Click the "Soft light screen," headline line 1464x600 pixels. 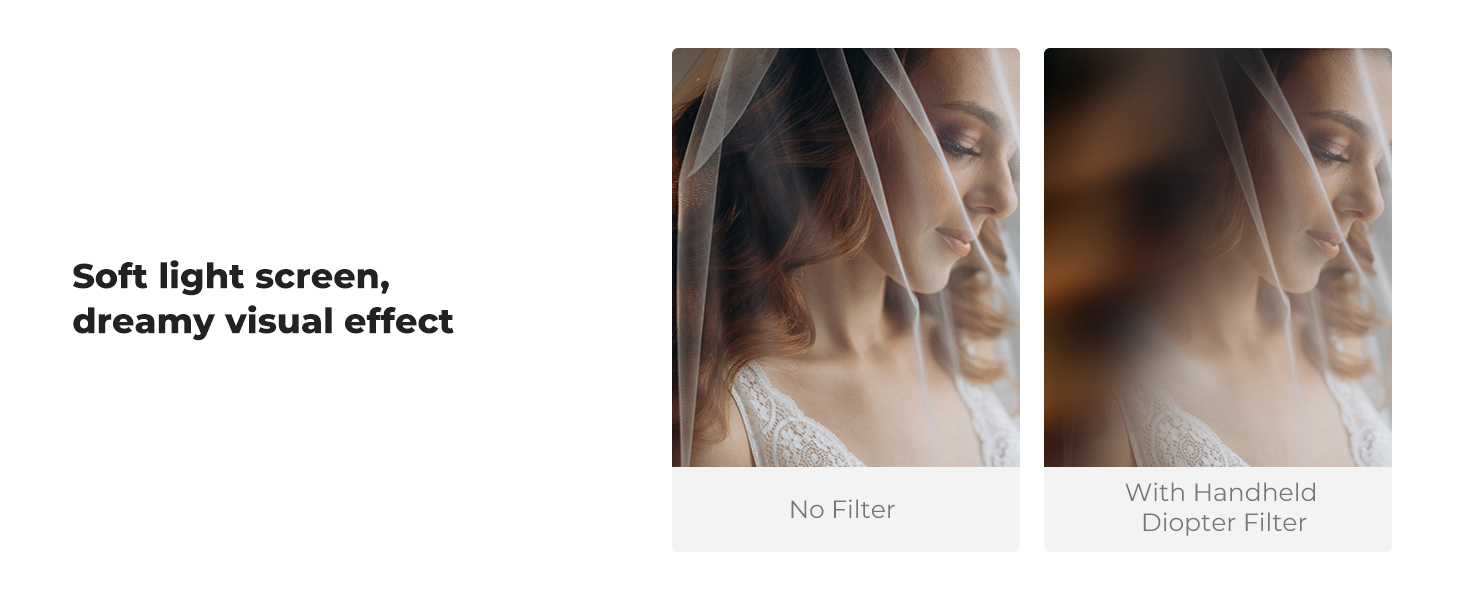coord(231,277)
